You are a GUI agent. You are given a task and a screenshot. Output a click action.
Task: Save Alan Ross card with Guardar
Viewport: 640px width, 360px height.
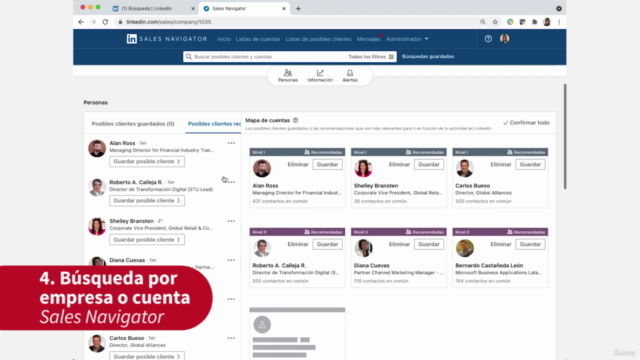[x=327, y=164]
